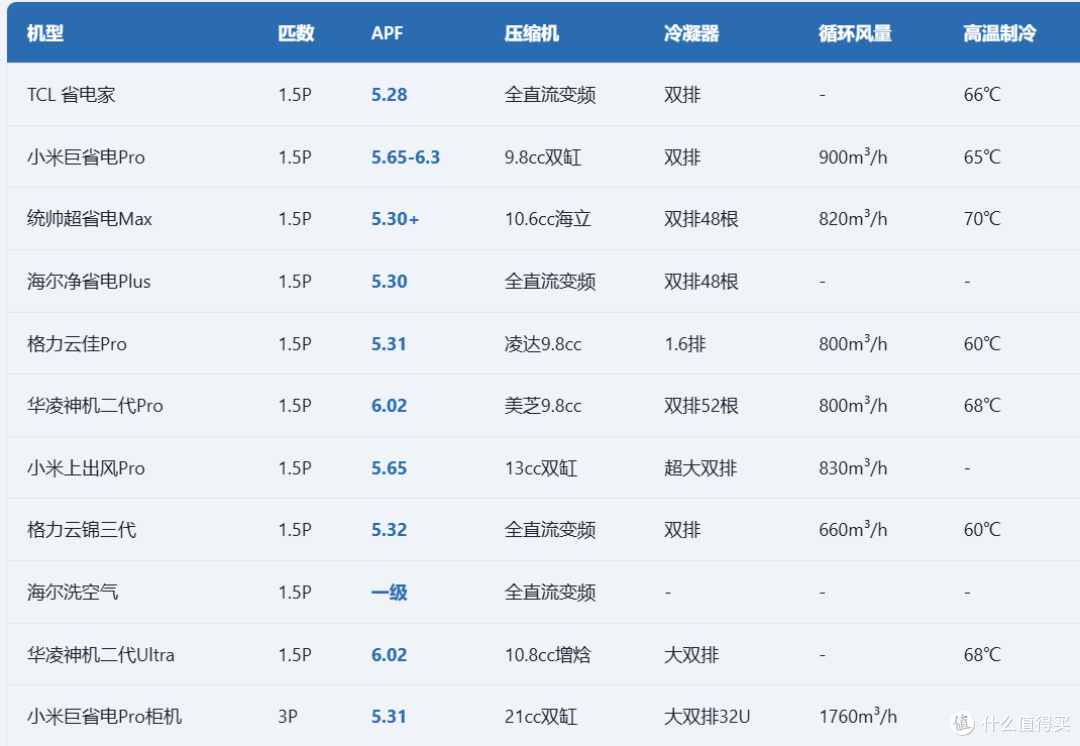Viewport: 1080px width, 746px height.
Task: Click the 9.8cc双缸 compressor cell
Action: pyautogui.click(x=543, y=157)
